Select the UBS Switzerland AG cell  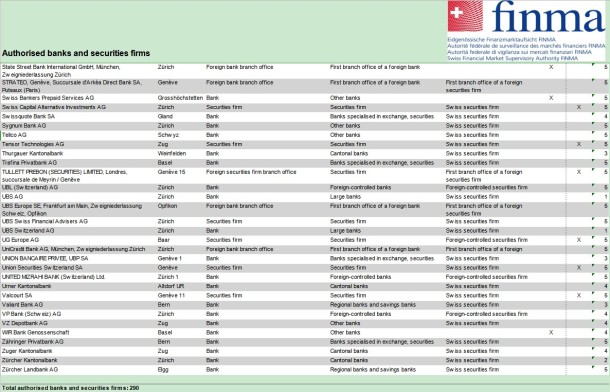(28, 231)
